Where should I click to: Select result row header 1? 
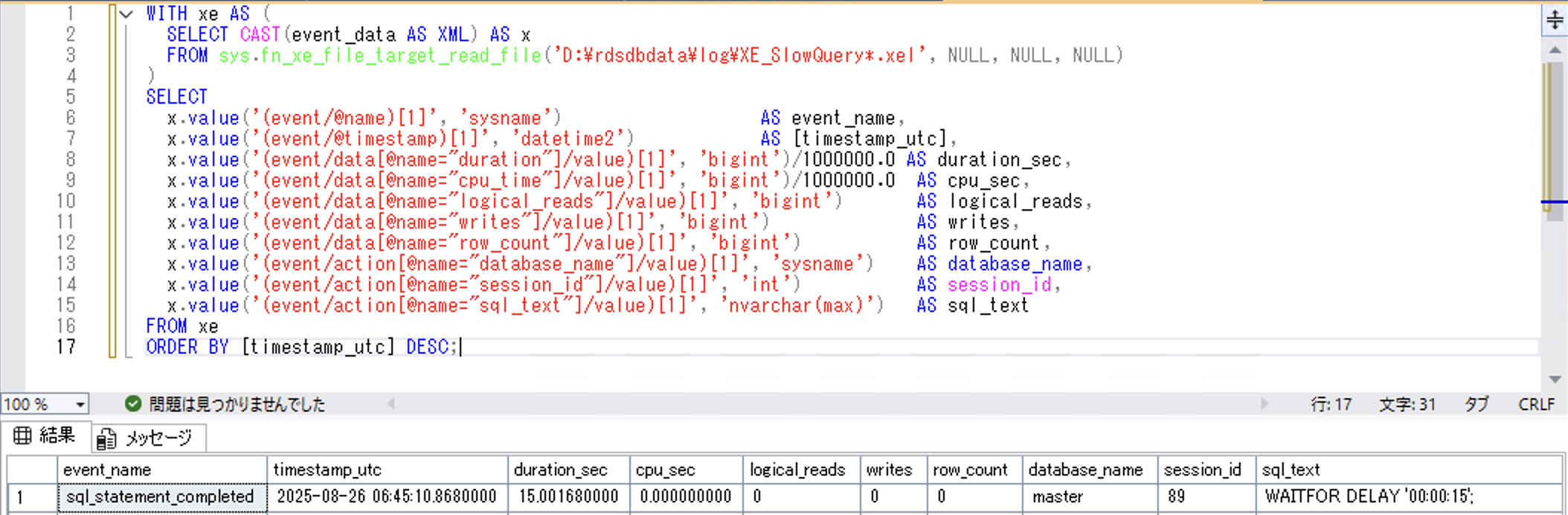coord(32,497)
